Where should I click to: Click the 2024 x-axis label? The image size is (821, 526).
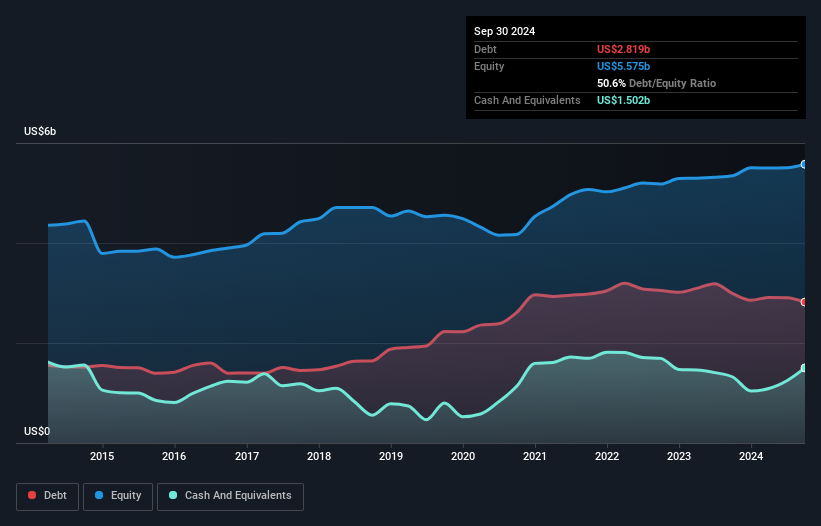point(751,456)
